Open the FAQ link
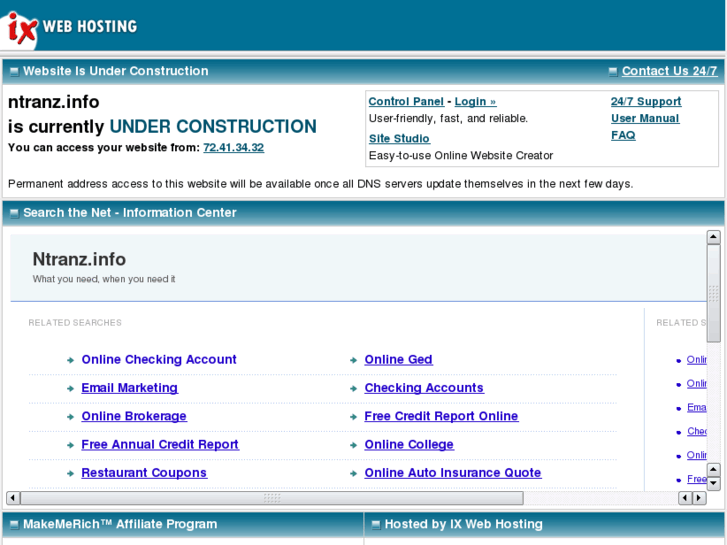727x545 pixels. click(623, 135)
